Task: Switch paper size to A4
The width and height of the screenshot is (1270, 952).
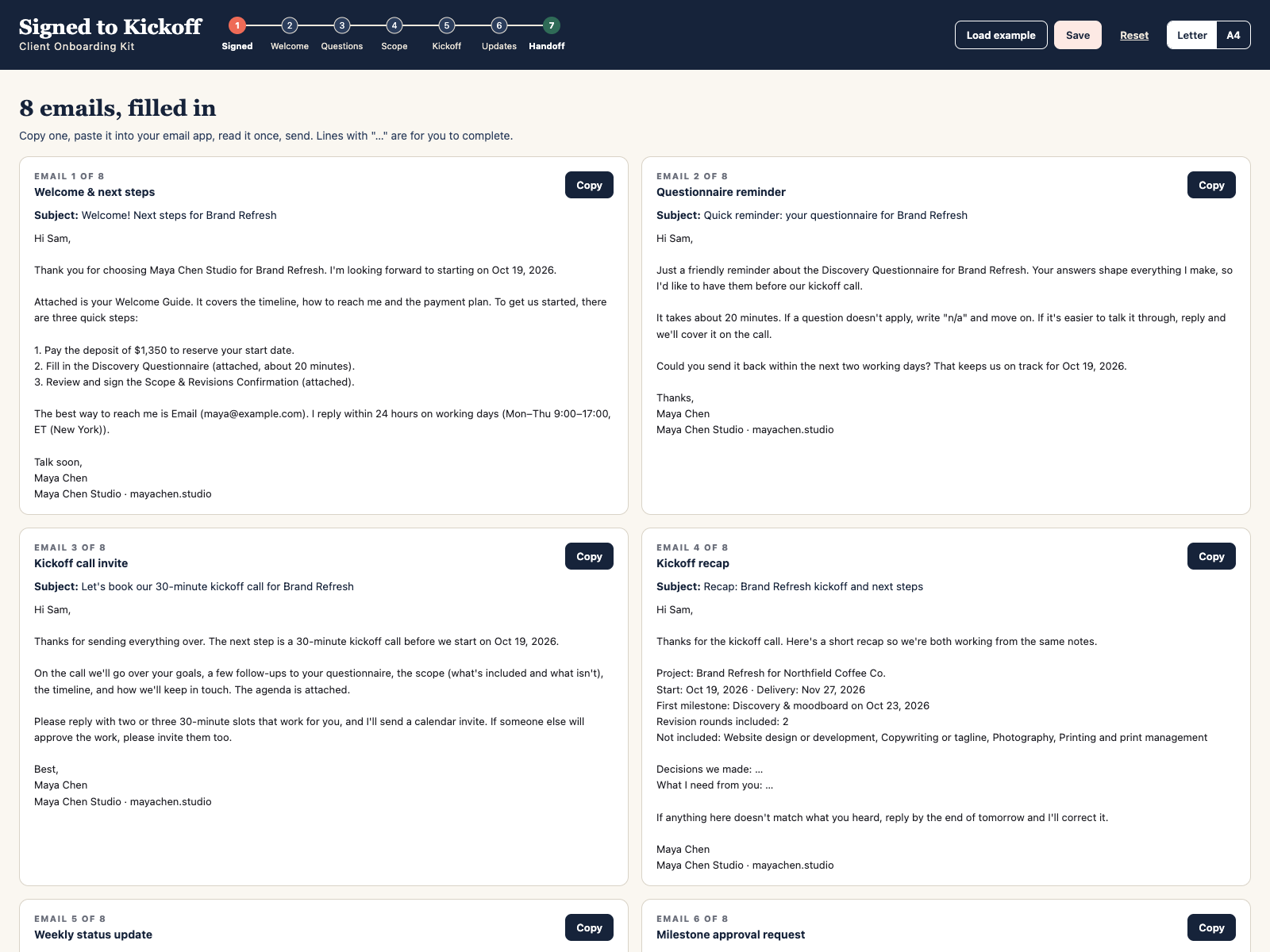Action: pos(1233,35)
